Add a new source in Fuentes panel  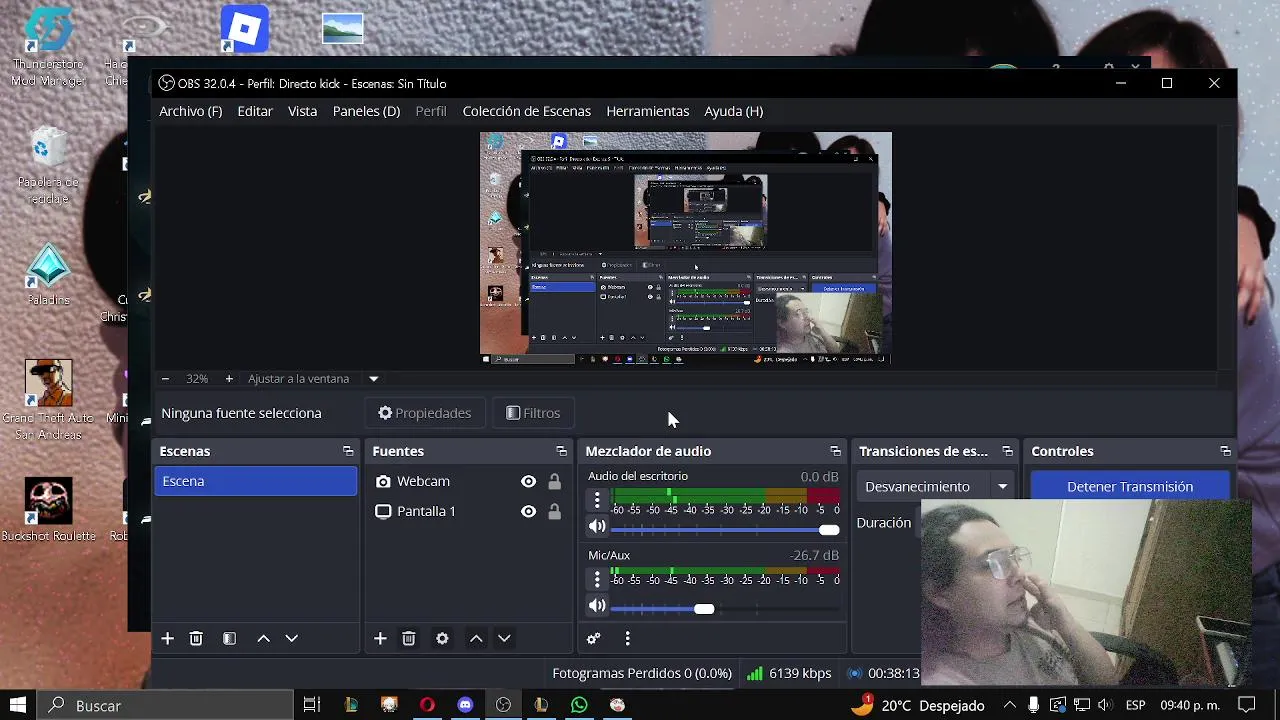click(x=380, y=638)
